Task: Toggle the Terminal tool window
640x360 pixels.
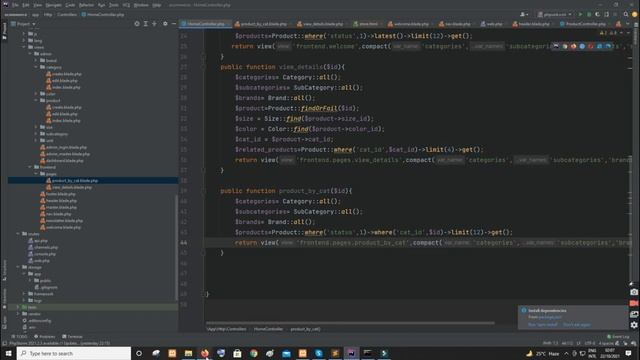Action: point(72,337)
